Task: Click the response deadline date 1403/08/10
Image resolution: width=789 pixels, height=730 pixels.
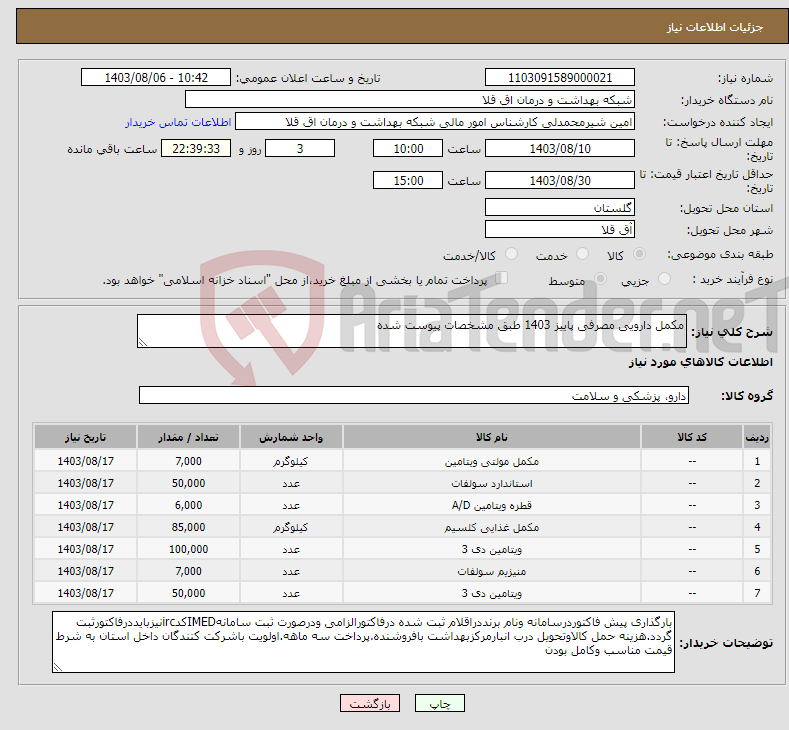Action: (560, 148)
